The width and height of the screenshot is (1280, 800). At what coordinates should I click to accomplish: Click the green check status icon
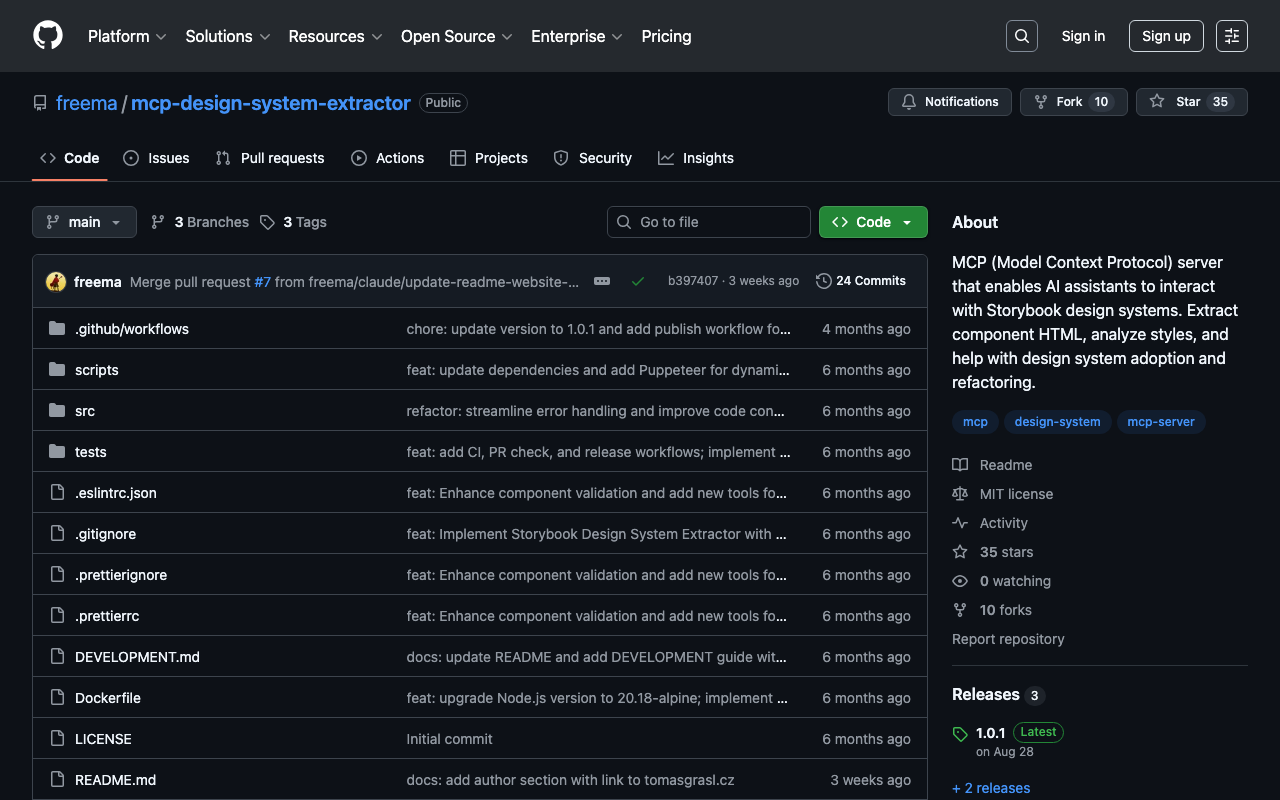637,282
